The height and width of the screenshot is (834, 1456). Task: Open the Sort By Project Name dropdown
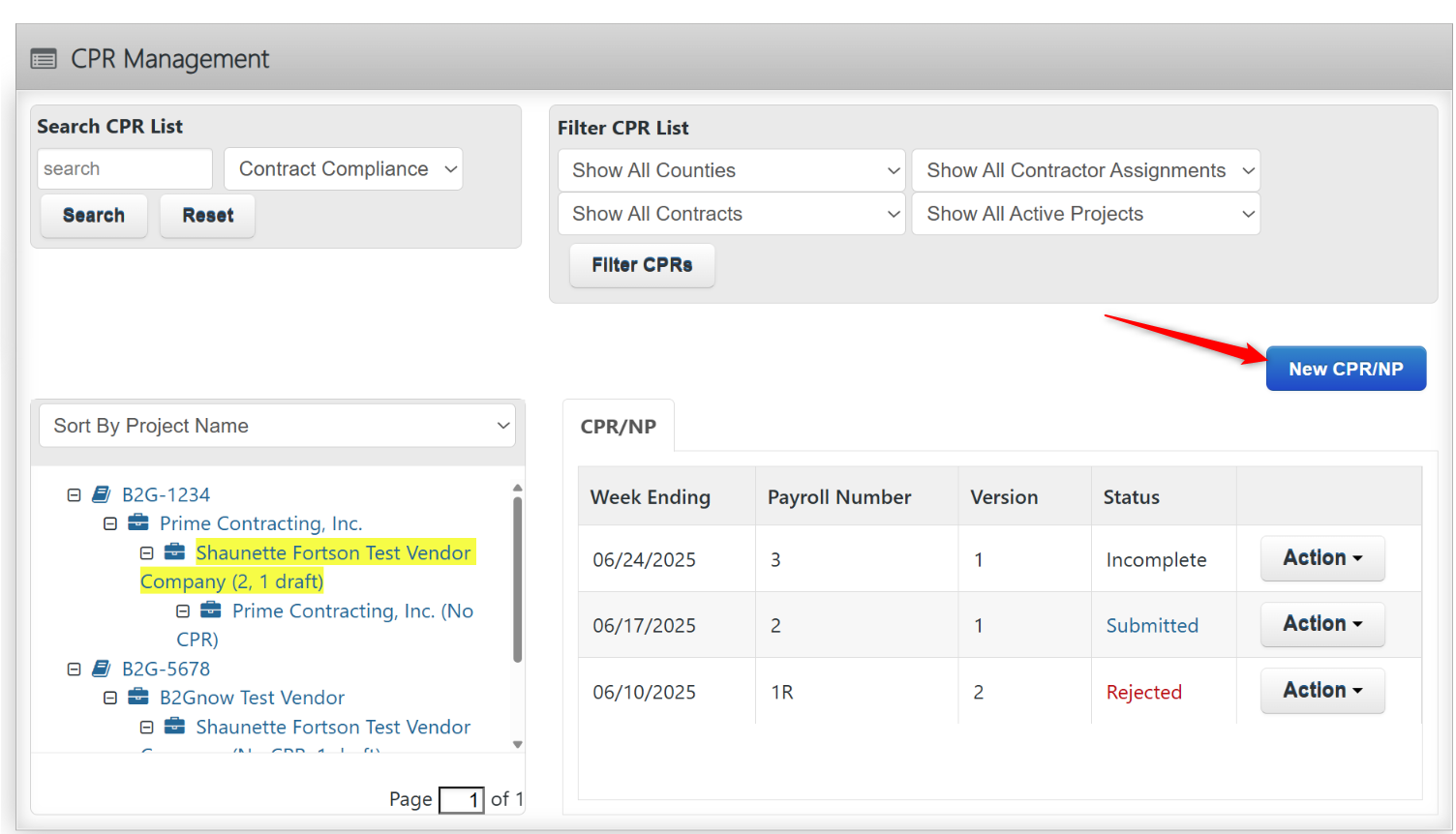[x=277, y=426]
